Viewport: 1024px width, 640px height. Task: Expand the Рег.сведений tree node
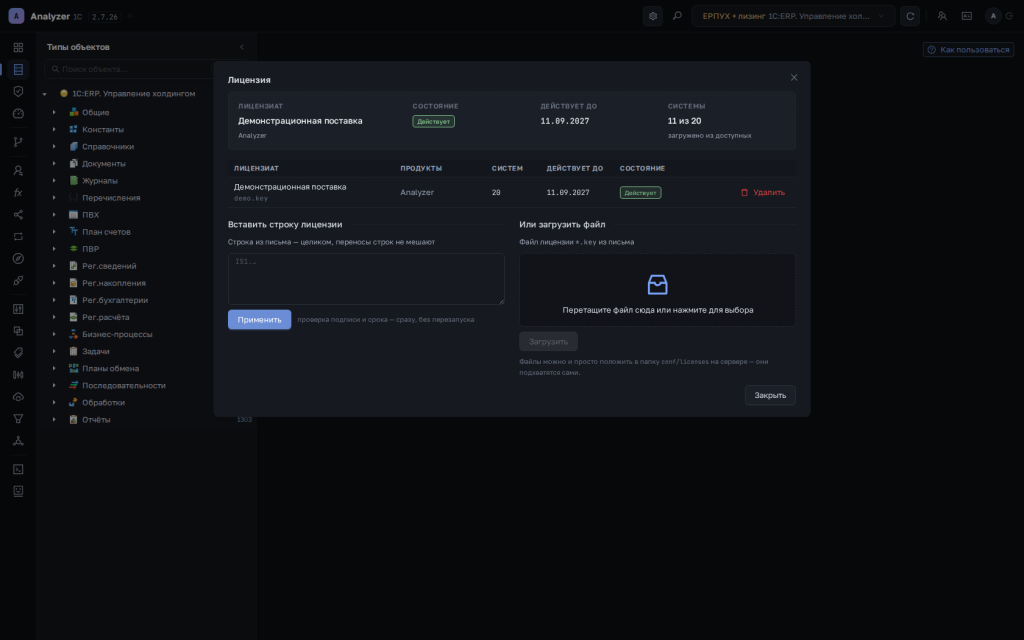tap(54, 266)
